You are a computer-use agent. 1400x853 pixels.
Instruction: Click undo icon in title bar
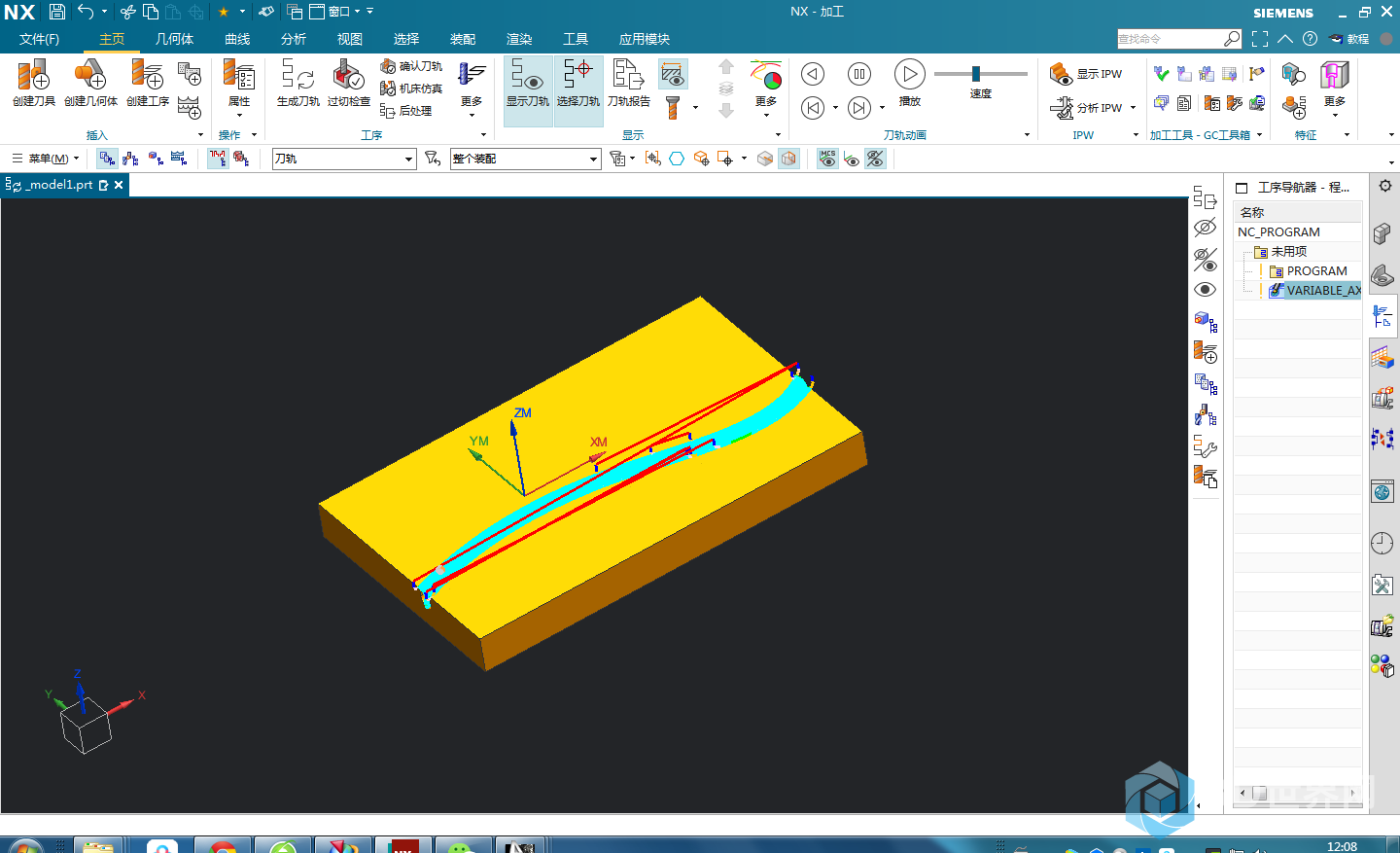coord(86,12)
